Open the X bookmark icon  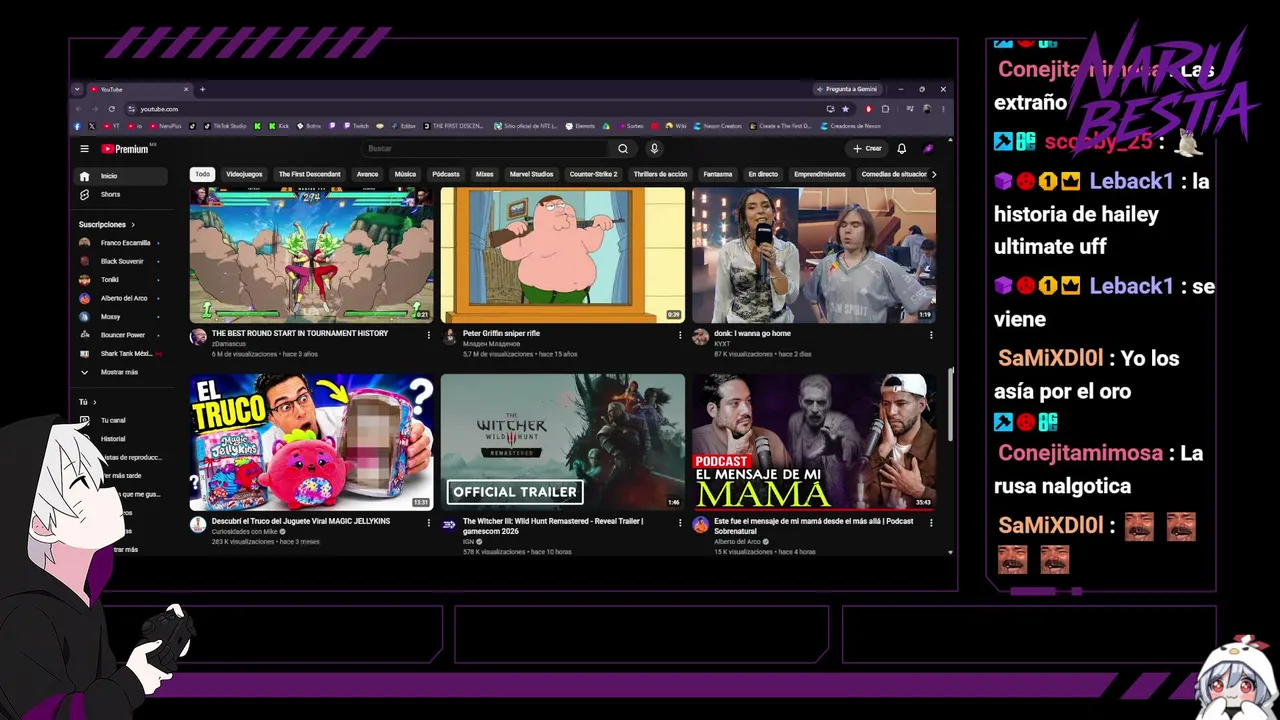tap(92, 126)
